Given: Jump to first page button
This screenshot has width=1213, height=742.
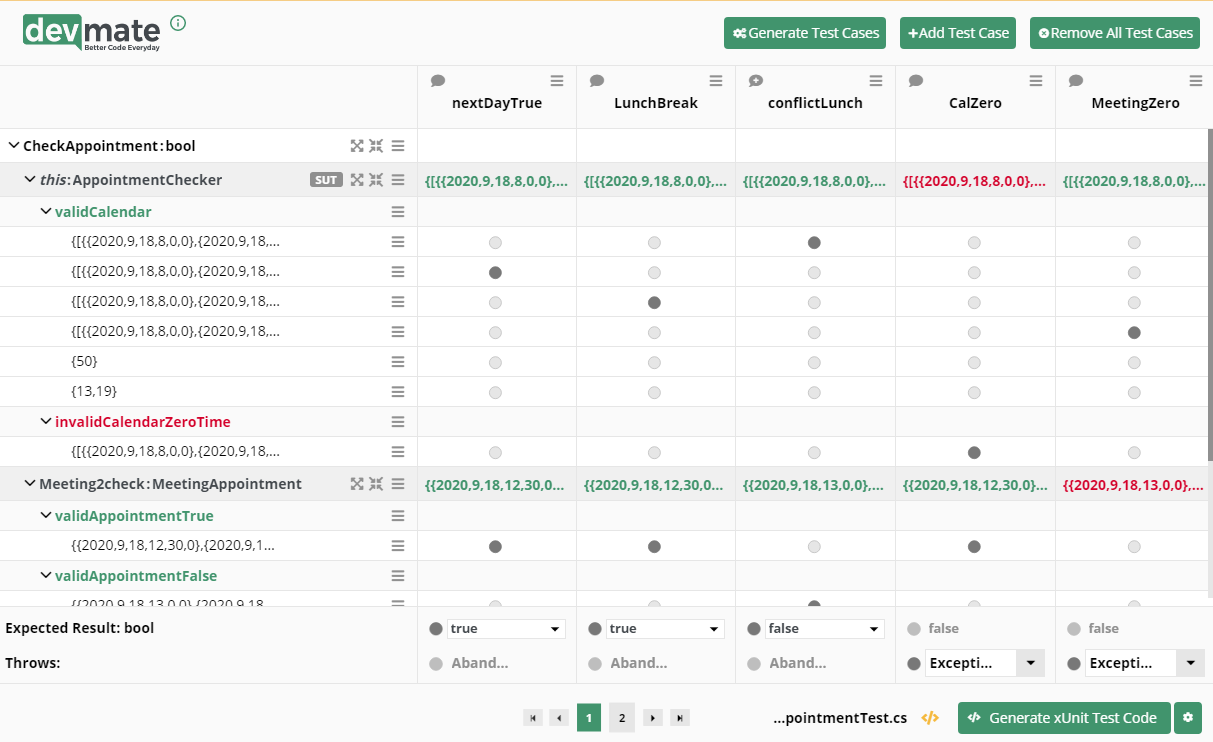Looking at the screenshot, I should (x=533, y=718).
